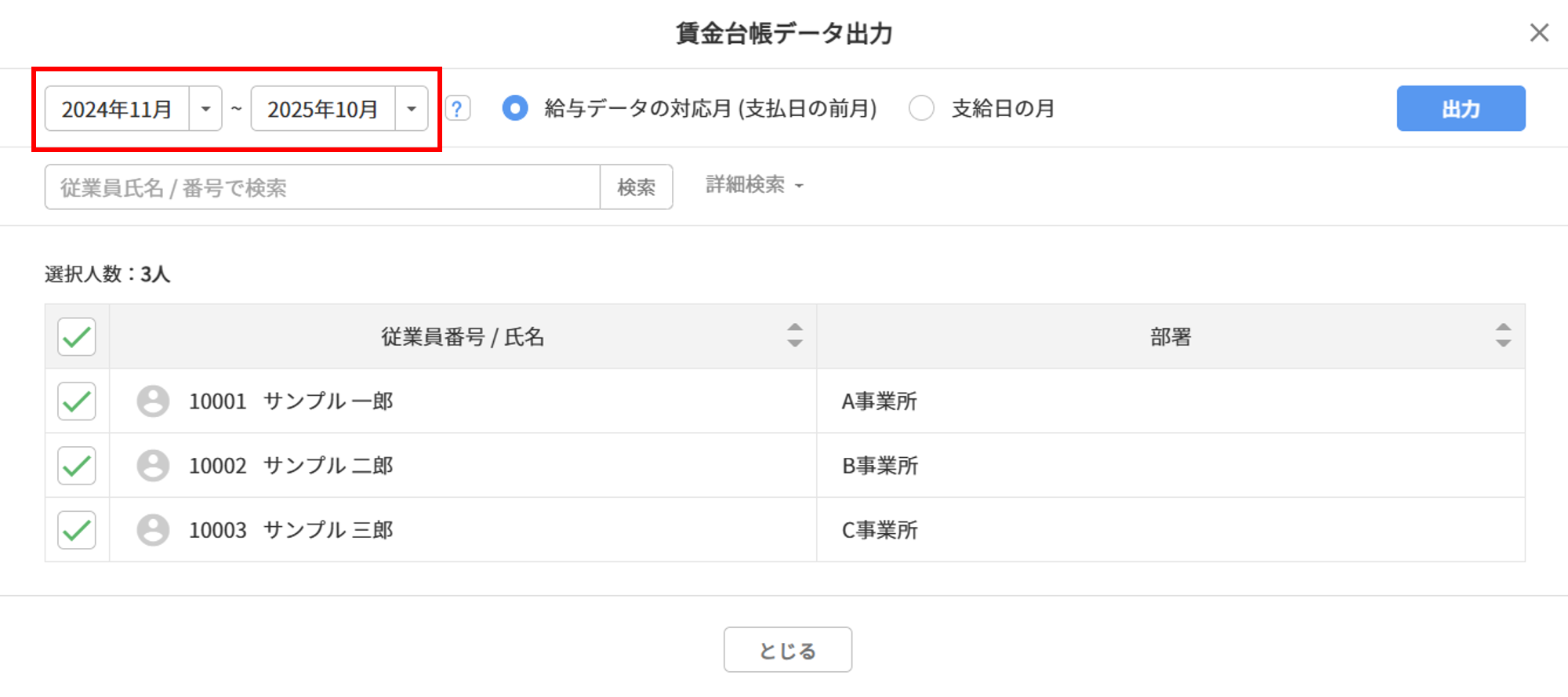Sort by 従業員番号 / 氏名 column arrows
1568x697 pixels.
[794, 336]
